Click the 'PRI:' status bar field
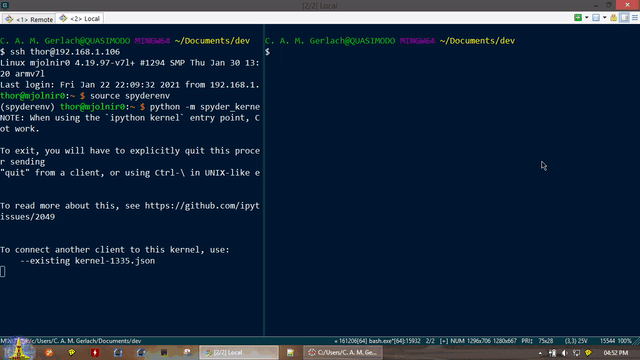The image size is (640, 360). (x=527, y=341)
